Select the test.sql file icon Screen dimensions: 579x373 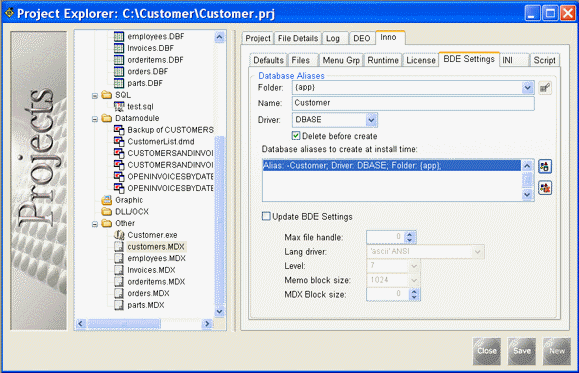(119, 106)
